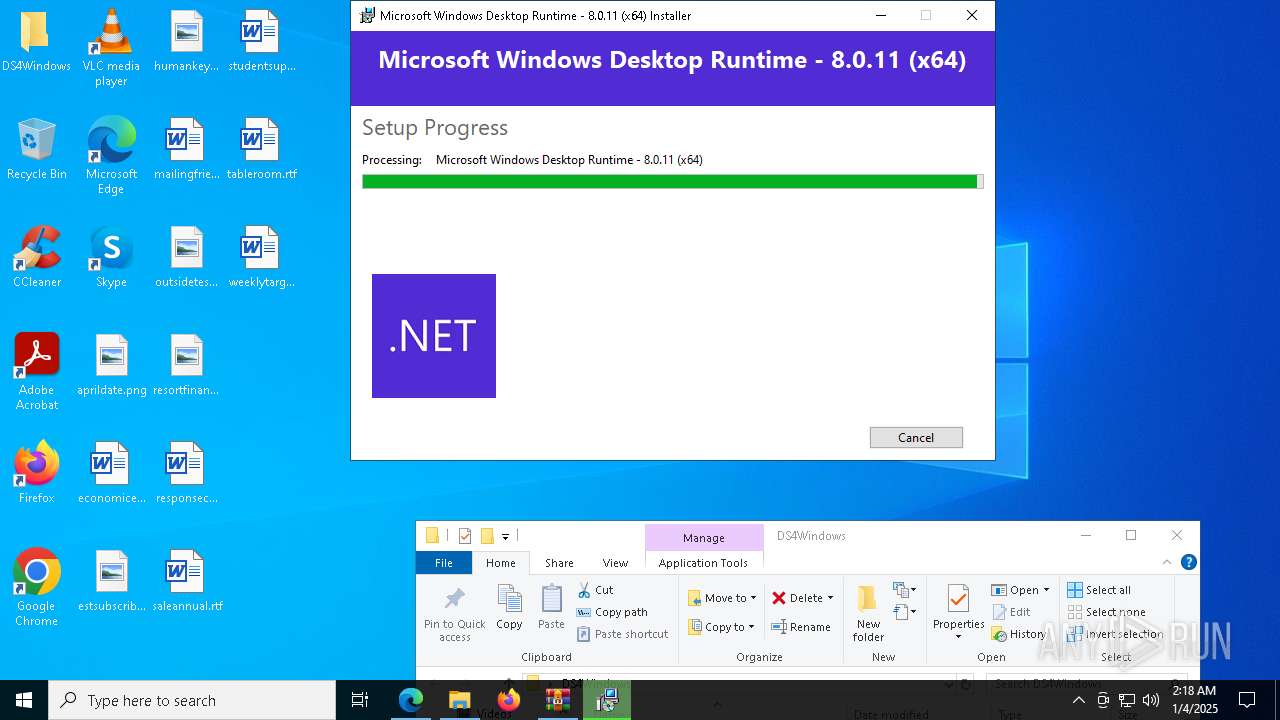Switch to the View ribbon tab

click(615, 563)
